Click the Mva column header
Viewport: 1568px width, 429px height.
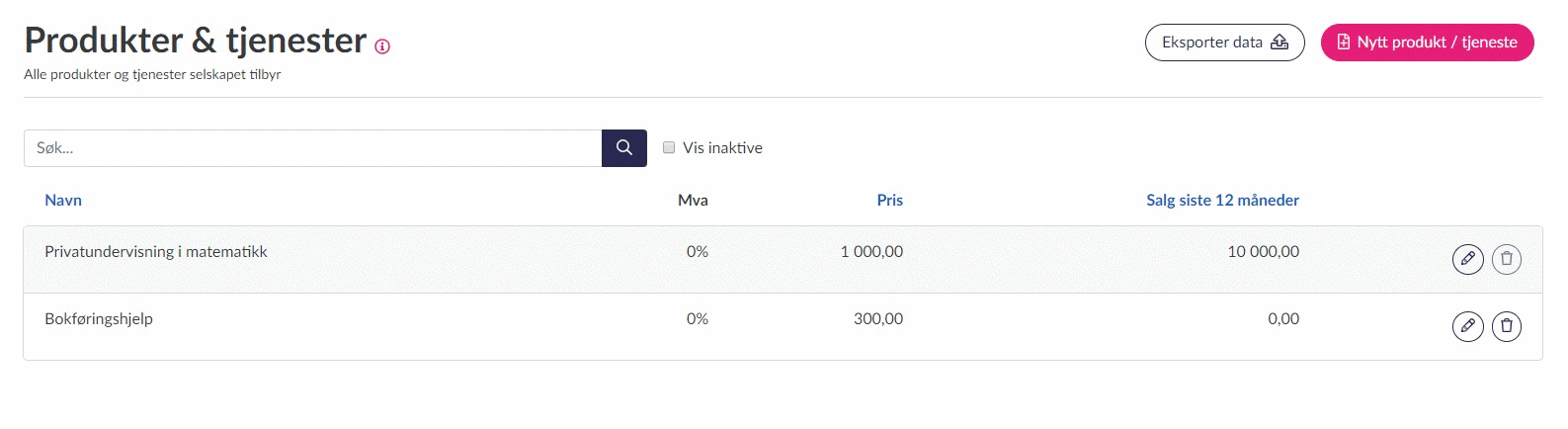click(693, 200)
